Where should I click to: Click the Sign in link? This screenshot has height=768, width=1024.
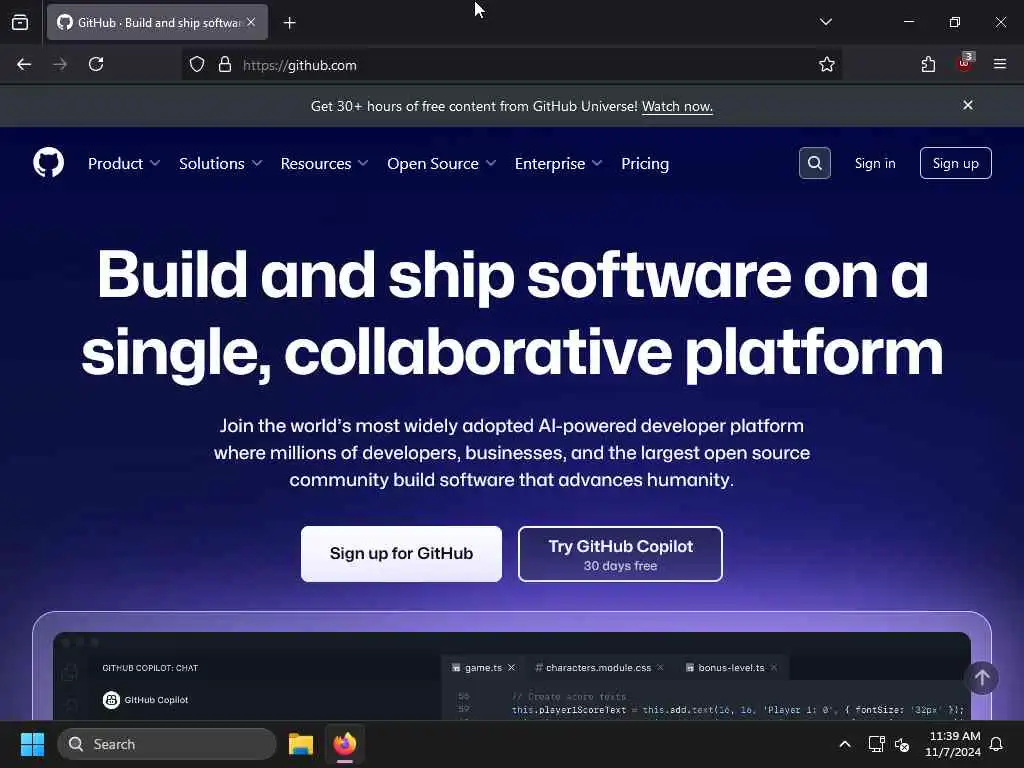click(x=875, y=163)
